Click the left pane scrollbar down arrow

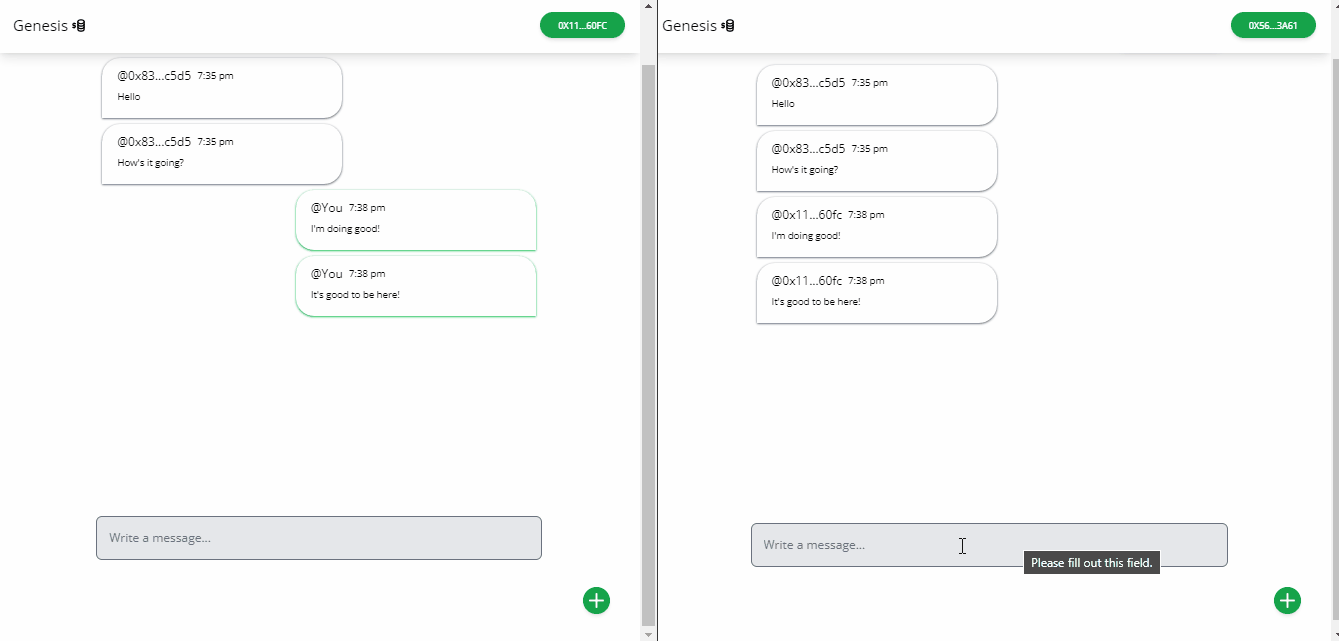[x=647, y=634]
